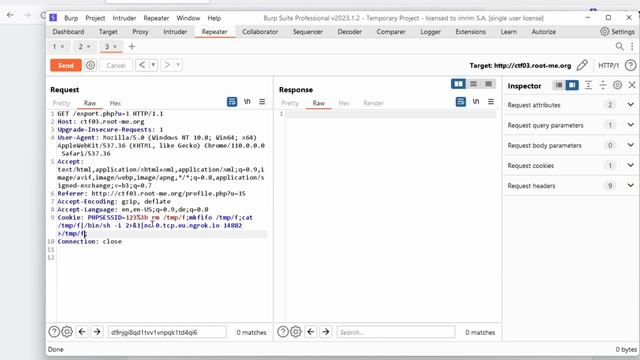Image resolution: width=640 pixels, height=360 pixels.
Task: Go to next request with forward arrow
Action: point(167,65)
